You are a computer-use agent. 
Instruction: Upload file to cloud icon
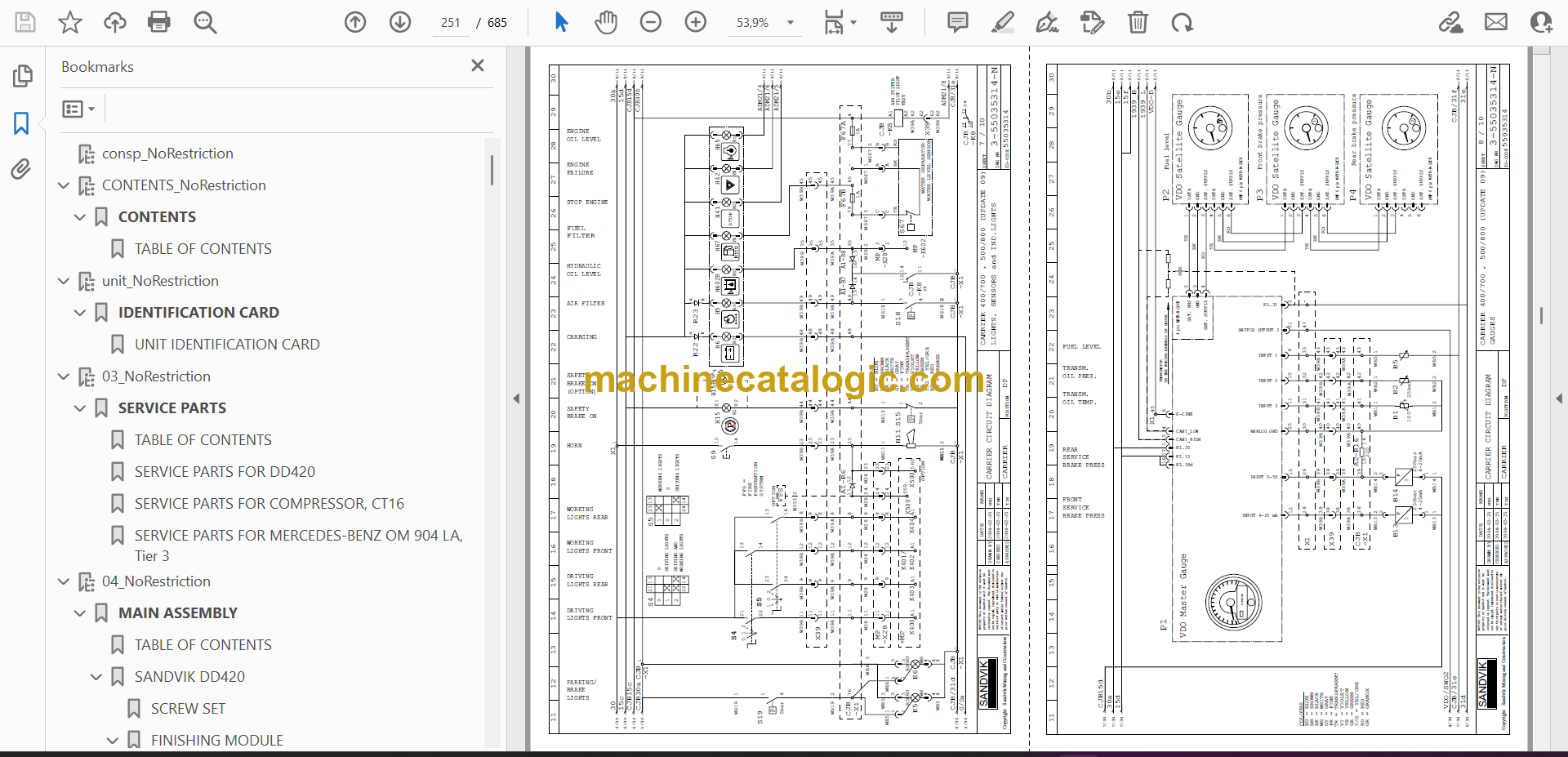coord(115,22)
